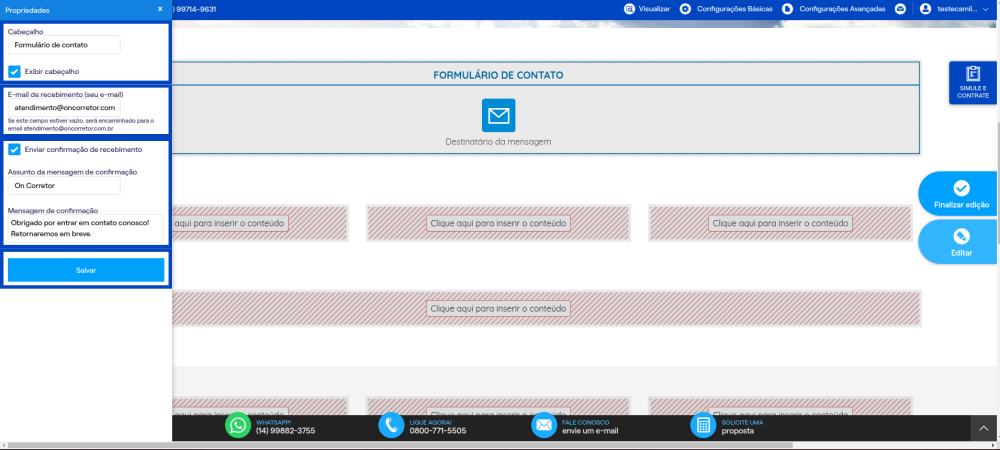Open Configurações Básicas gear icon
The width and height of the screenshot is (1000, 450).
pos(685,9)
